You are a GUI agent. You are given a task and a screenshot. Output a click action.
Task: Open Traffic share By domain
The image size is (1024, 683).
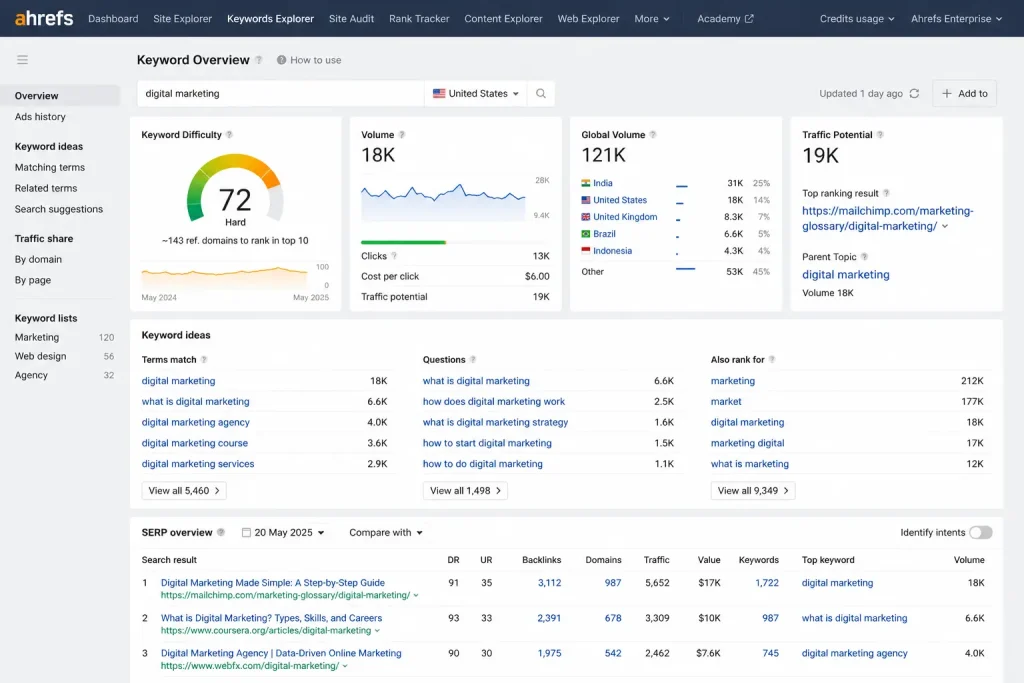pos(39,259)
